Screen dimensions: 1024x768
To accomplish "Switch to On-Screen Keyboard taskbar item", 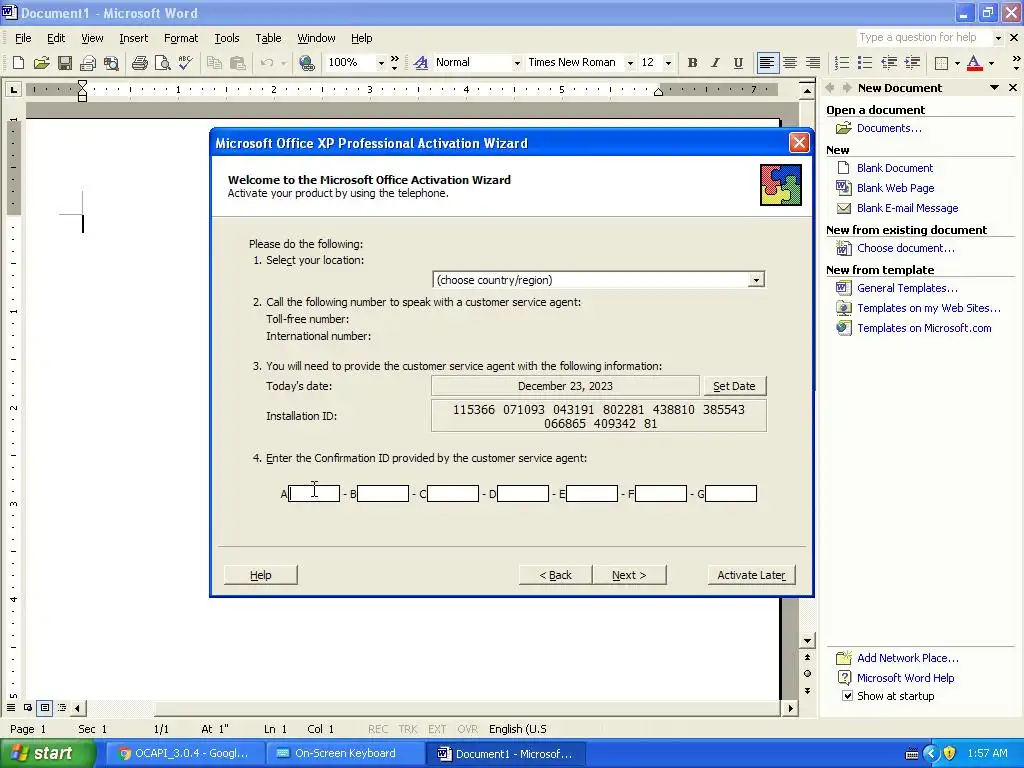I will (x=345, y=753).
